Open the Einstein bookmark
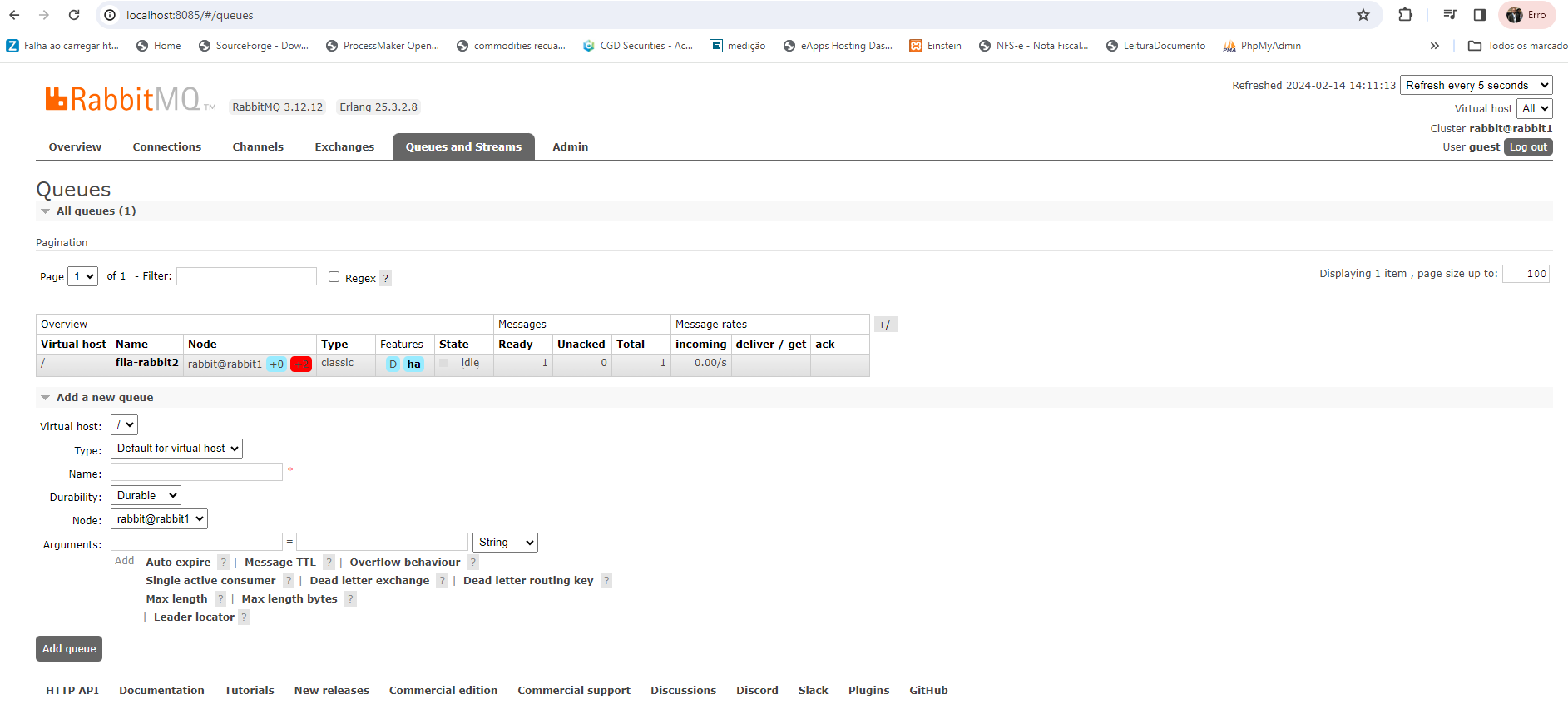Viewport: 1568px width, 724px height. (x=936, y=46)
